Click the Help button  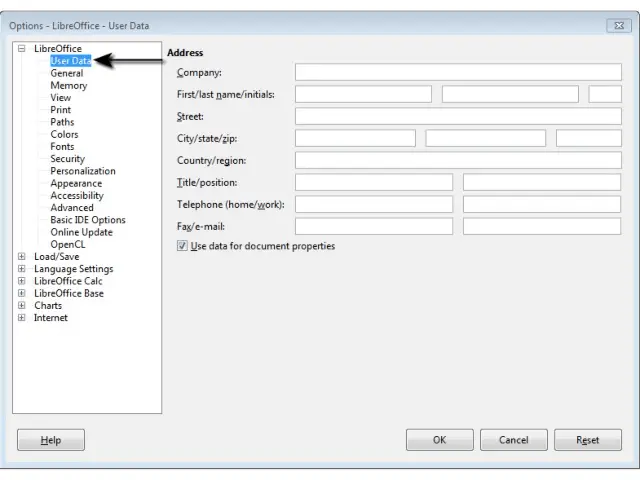(51, 440)
